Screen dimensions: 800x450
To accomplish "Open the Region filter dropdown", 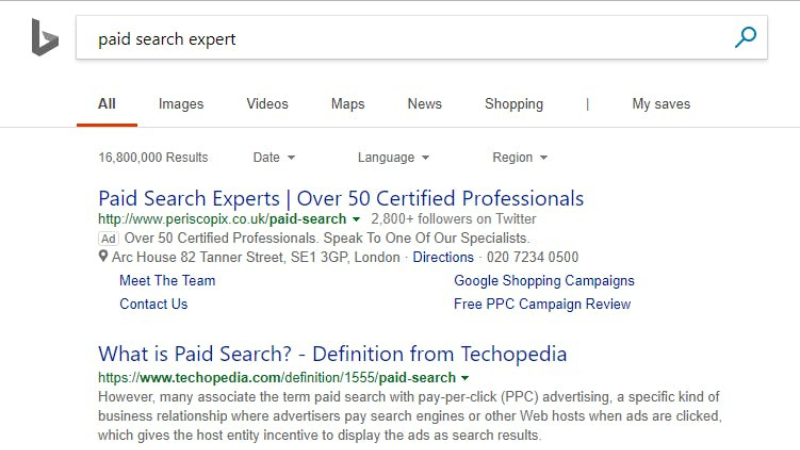I will pos(520,157).
